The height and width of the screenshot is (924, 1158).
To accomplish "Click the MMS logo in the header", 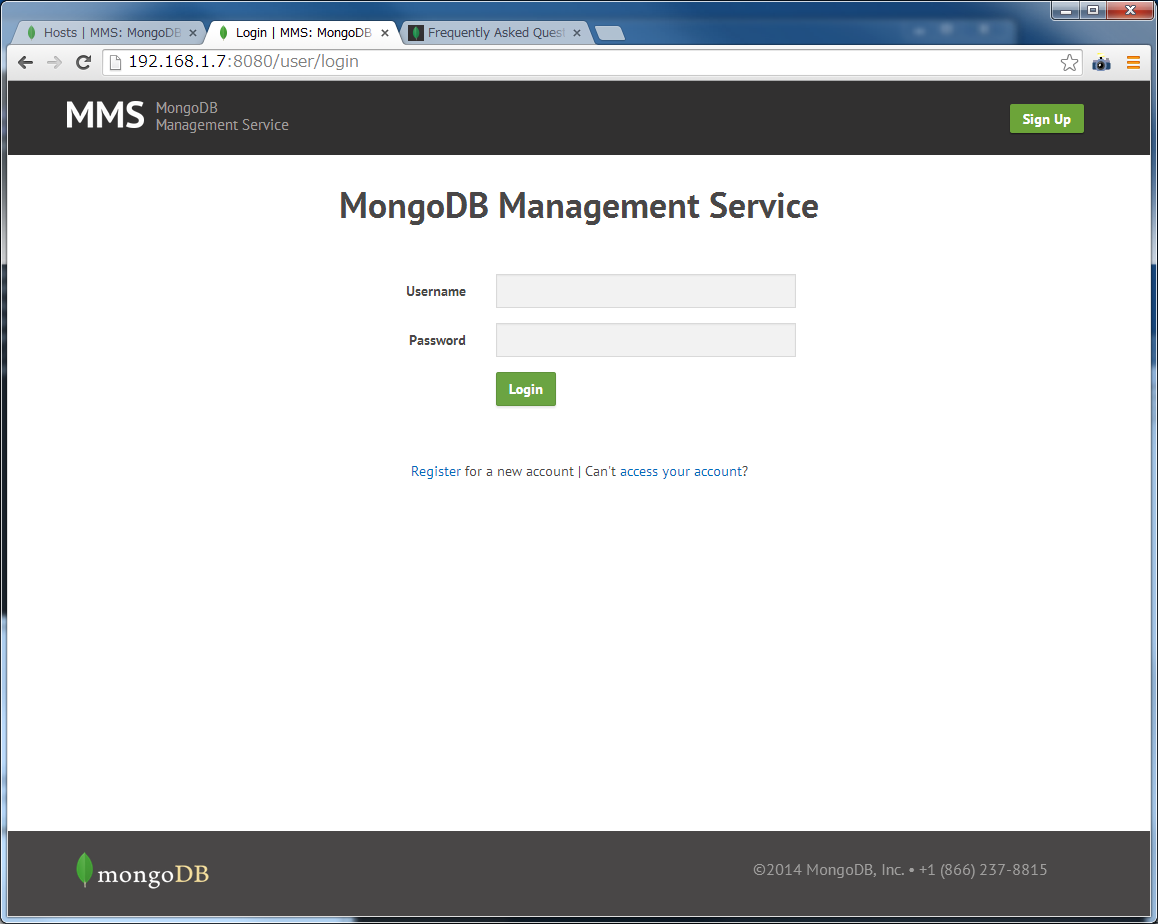I will pyautogui.click(x=105, y=116).
